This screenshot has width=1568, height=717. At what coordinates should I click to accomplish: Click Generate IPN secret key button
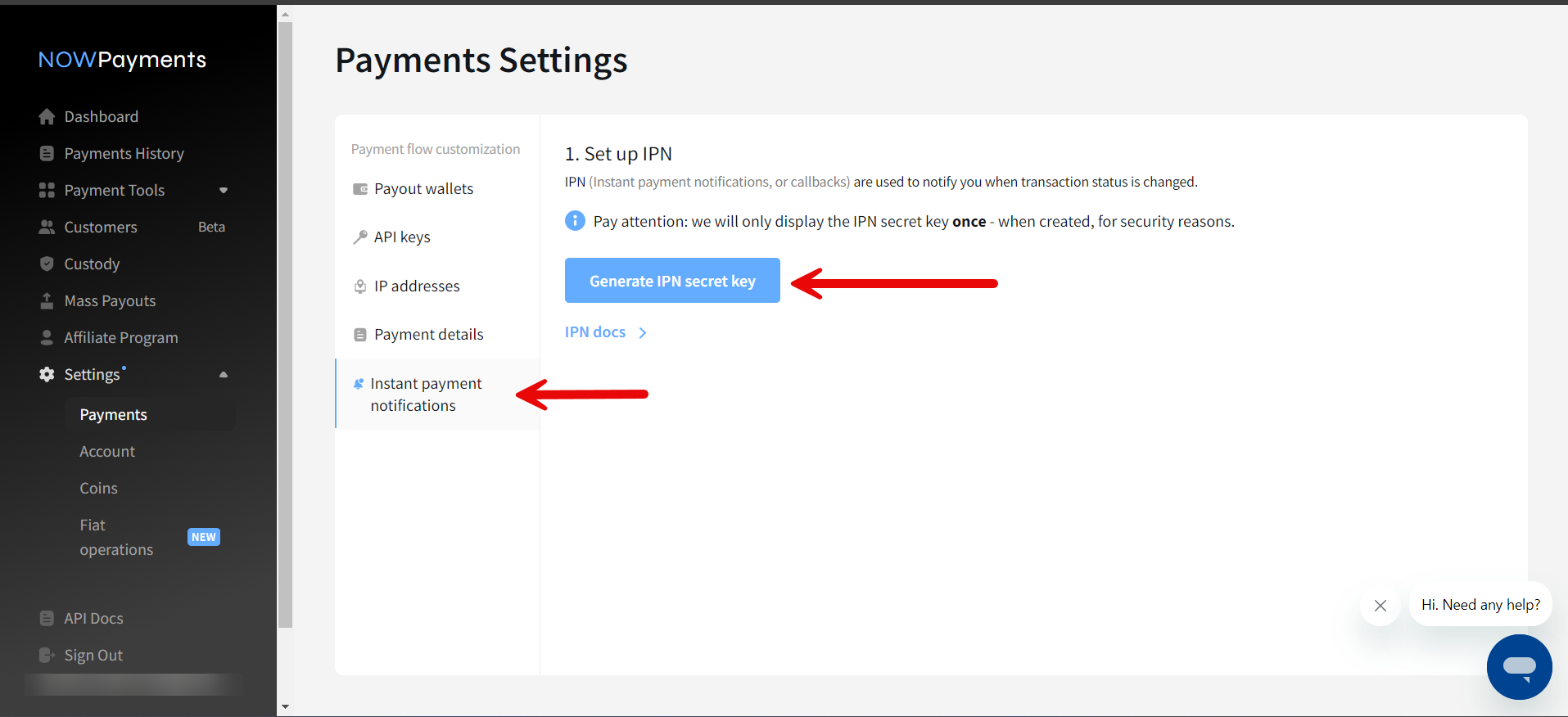tap(672, 281)
